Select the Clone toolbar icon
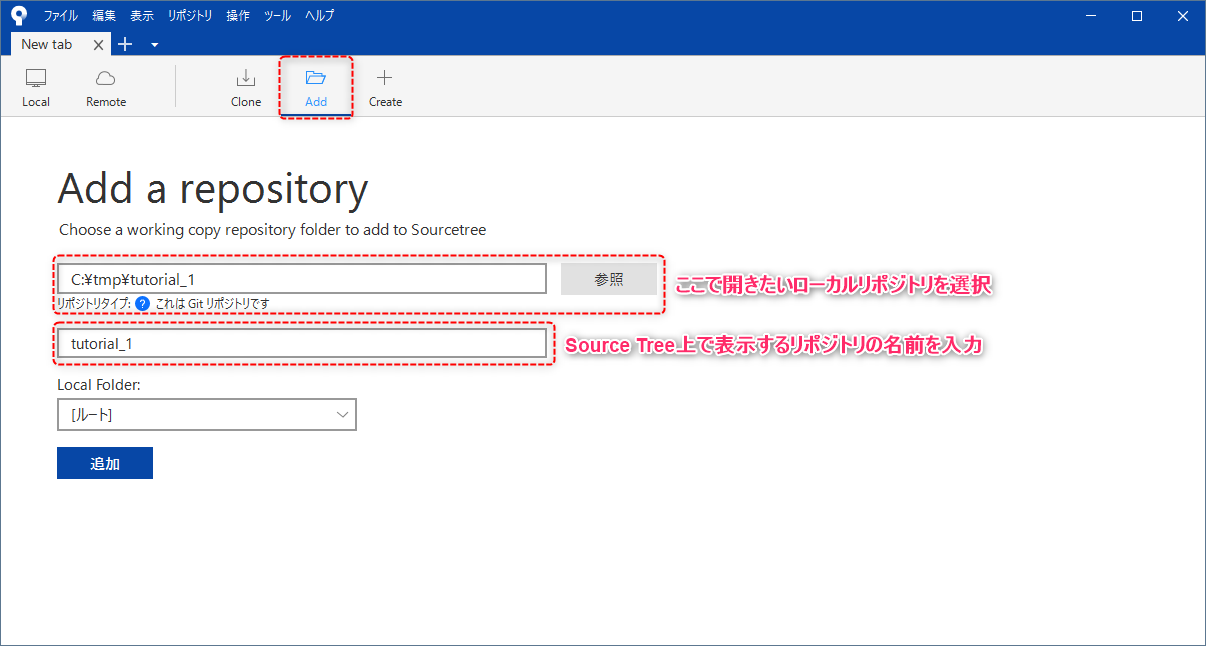The height and width of the screenshot is (646, 1206). point(246,78)
